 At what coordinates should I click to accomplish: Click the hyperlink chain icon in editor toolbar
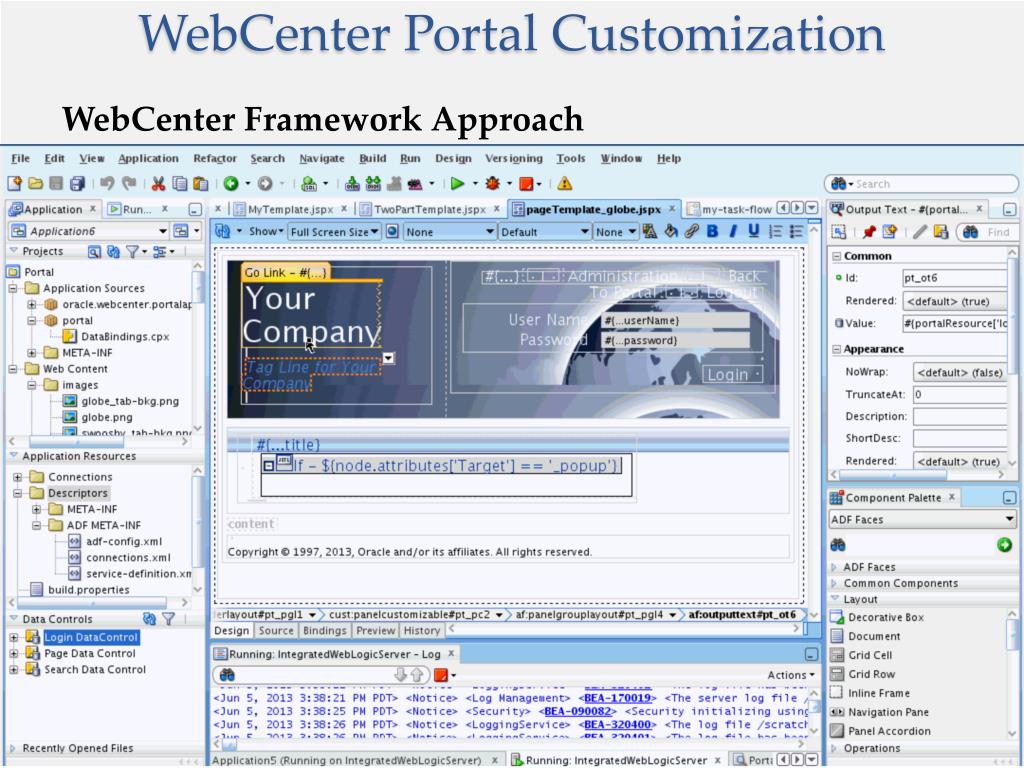pyautogui.click(x=692, y=231)
